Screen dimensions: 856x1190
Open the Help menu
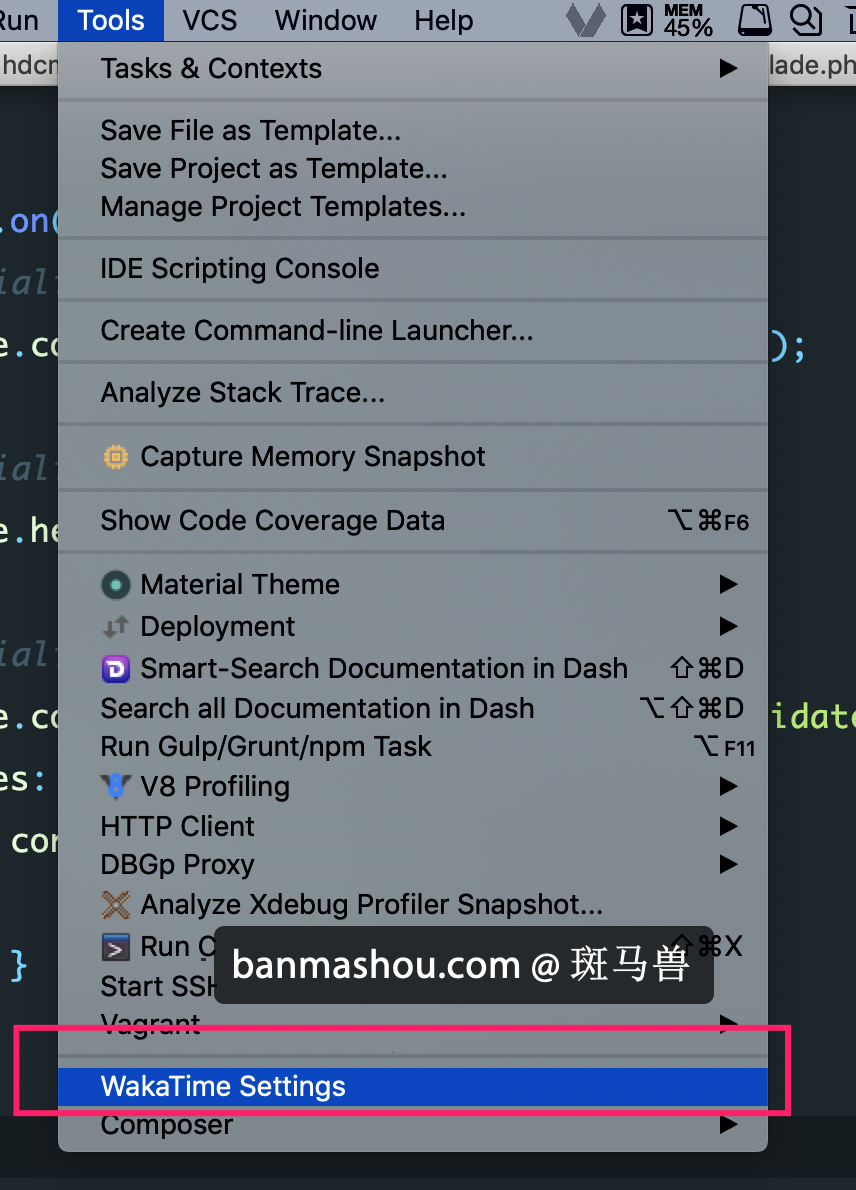444,20
